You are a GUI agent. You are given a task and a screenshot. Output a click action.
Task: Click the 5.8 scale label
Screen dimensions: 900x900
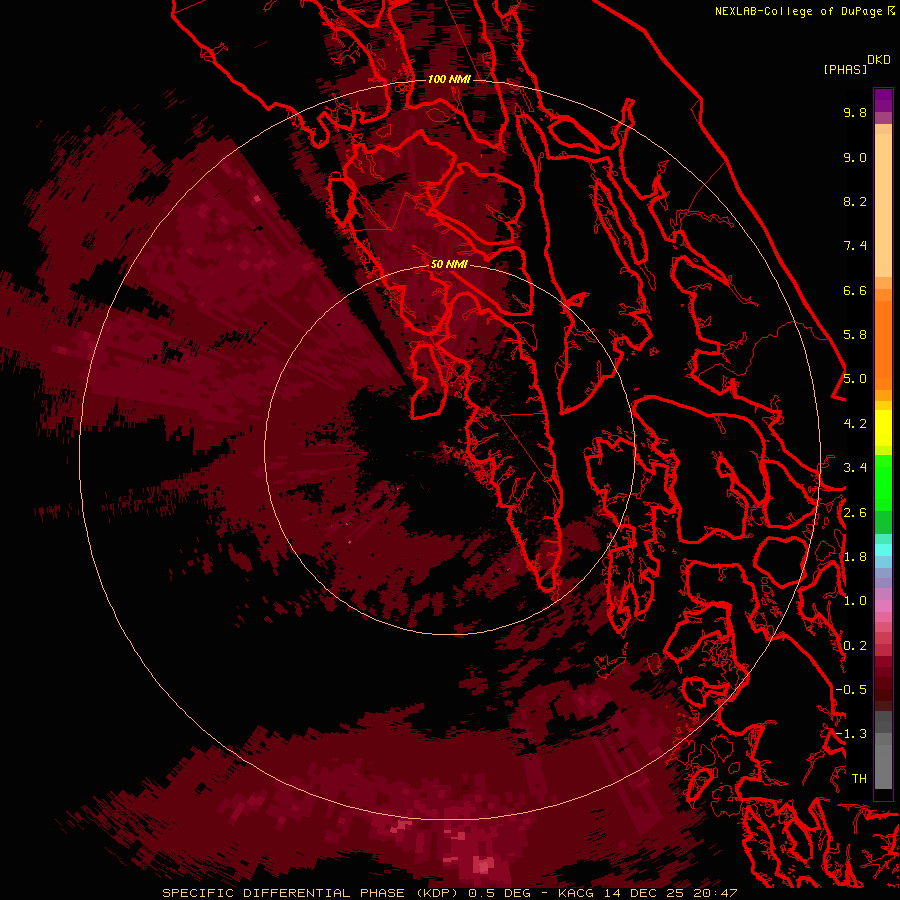pyautogui.click(x=855, y=335)
